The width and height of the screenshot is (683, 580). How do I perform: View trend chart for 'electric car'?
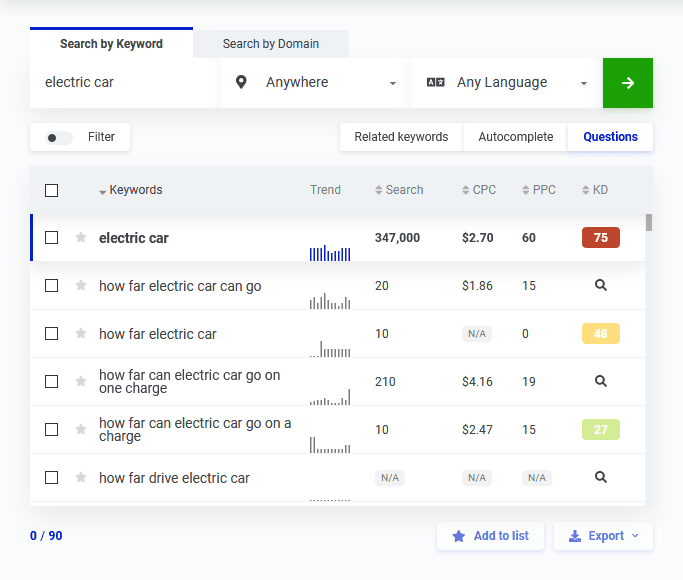point(330,253)
